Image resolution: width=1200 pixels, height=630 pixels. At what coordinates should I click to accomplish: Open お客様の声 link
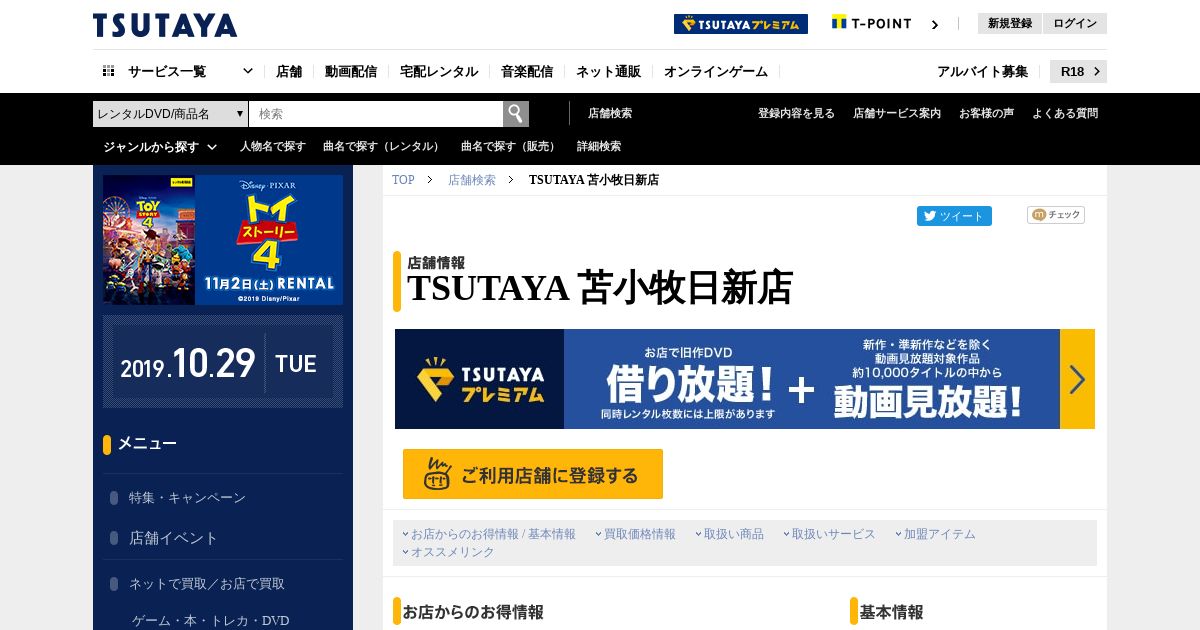pyautogui.click(x=986, y=114)
